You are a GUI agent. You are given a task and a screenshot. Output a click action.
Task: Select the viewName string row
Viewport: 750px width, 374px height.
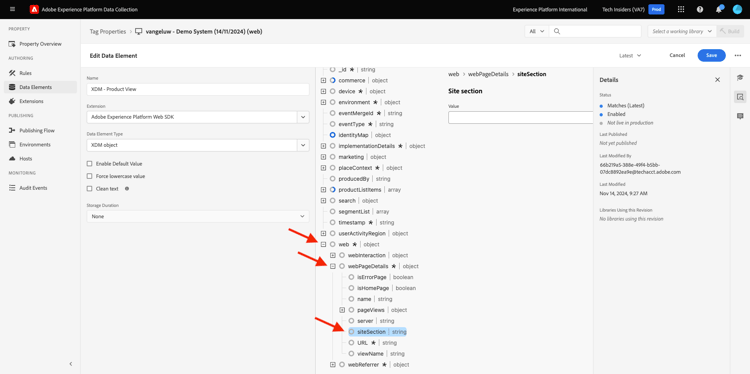click(x=377, y=353)
